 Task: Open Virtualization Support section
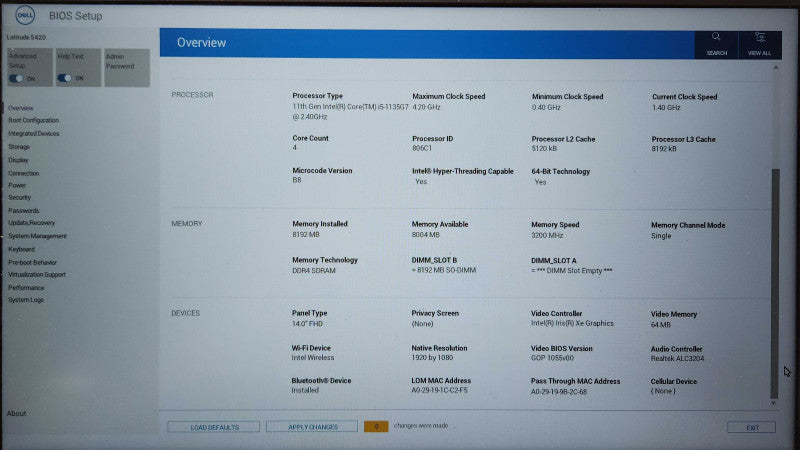pyautogui.click(x=37, y=274)
